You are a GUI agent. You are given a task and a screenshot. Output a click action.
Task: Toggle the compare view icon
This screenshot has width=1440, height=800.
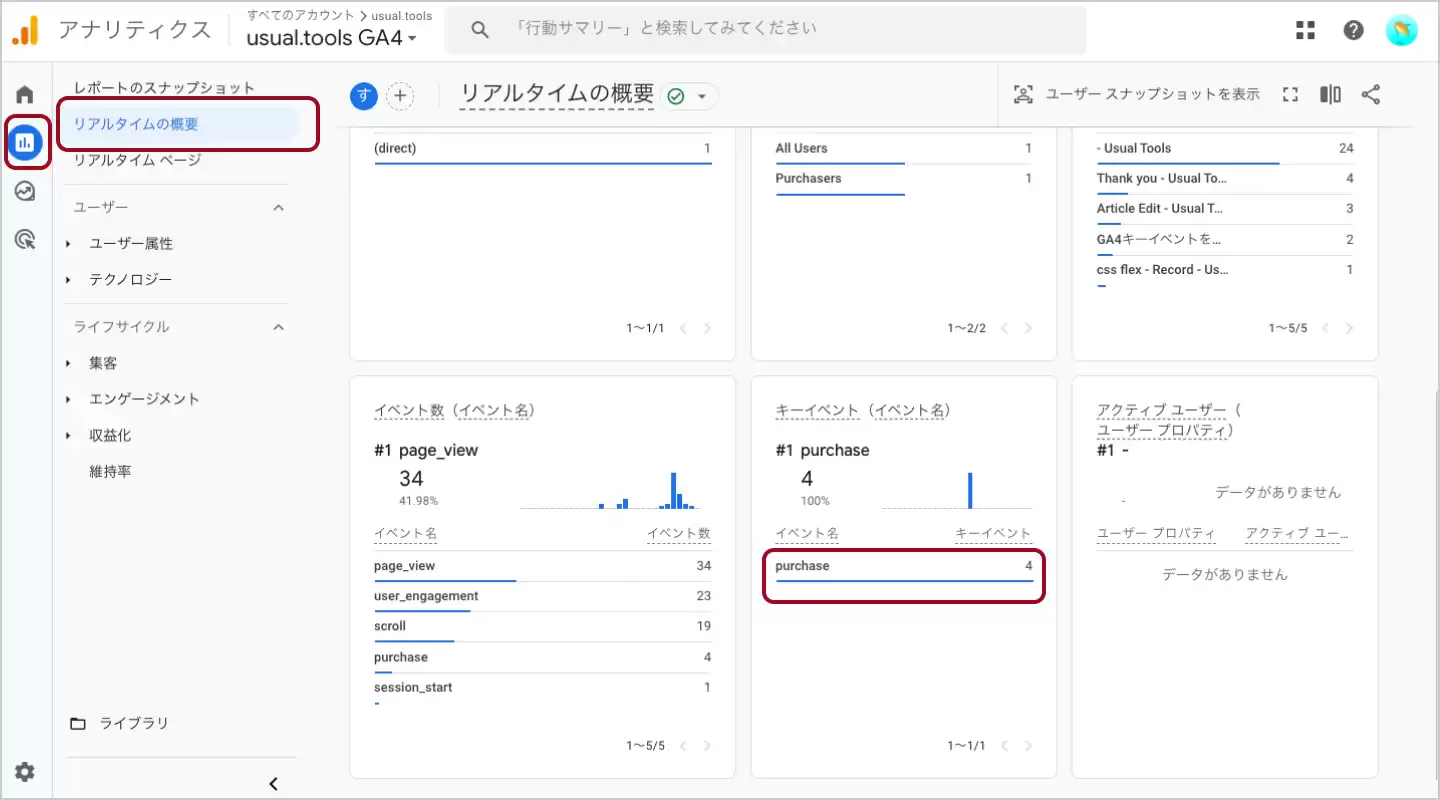[x=1330, y=95]
